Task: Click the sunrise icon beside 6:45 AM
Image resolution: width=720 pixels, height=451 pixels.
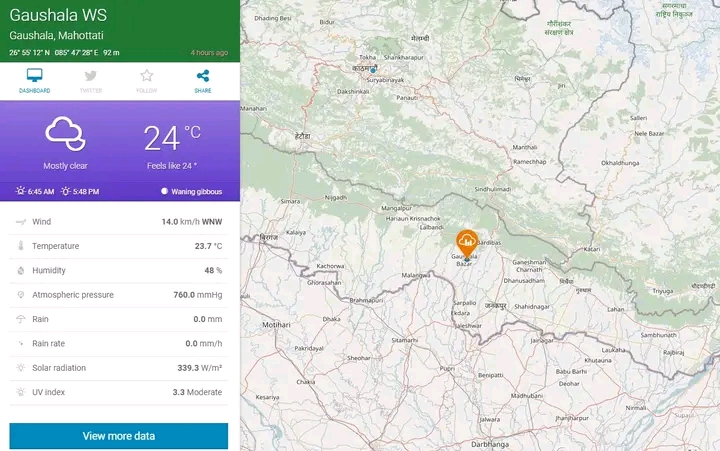Action: coord(20,191)
